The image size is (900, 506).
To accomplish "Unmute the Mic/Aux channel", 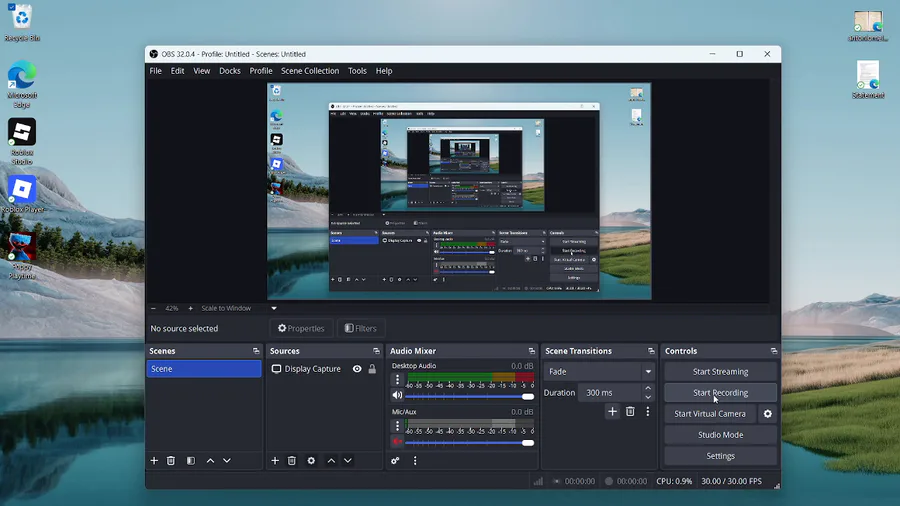I will tap(397, 441).
